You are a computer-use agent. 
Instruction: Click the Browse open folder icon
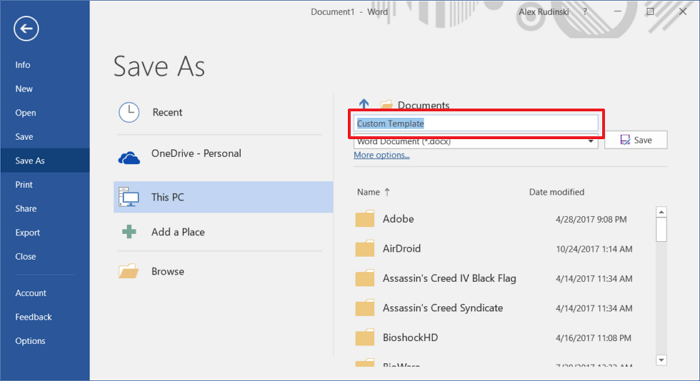[x=129, y=271]
